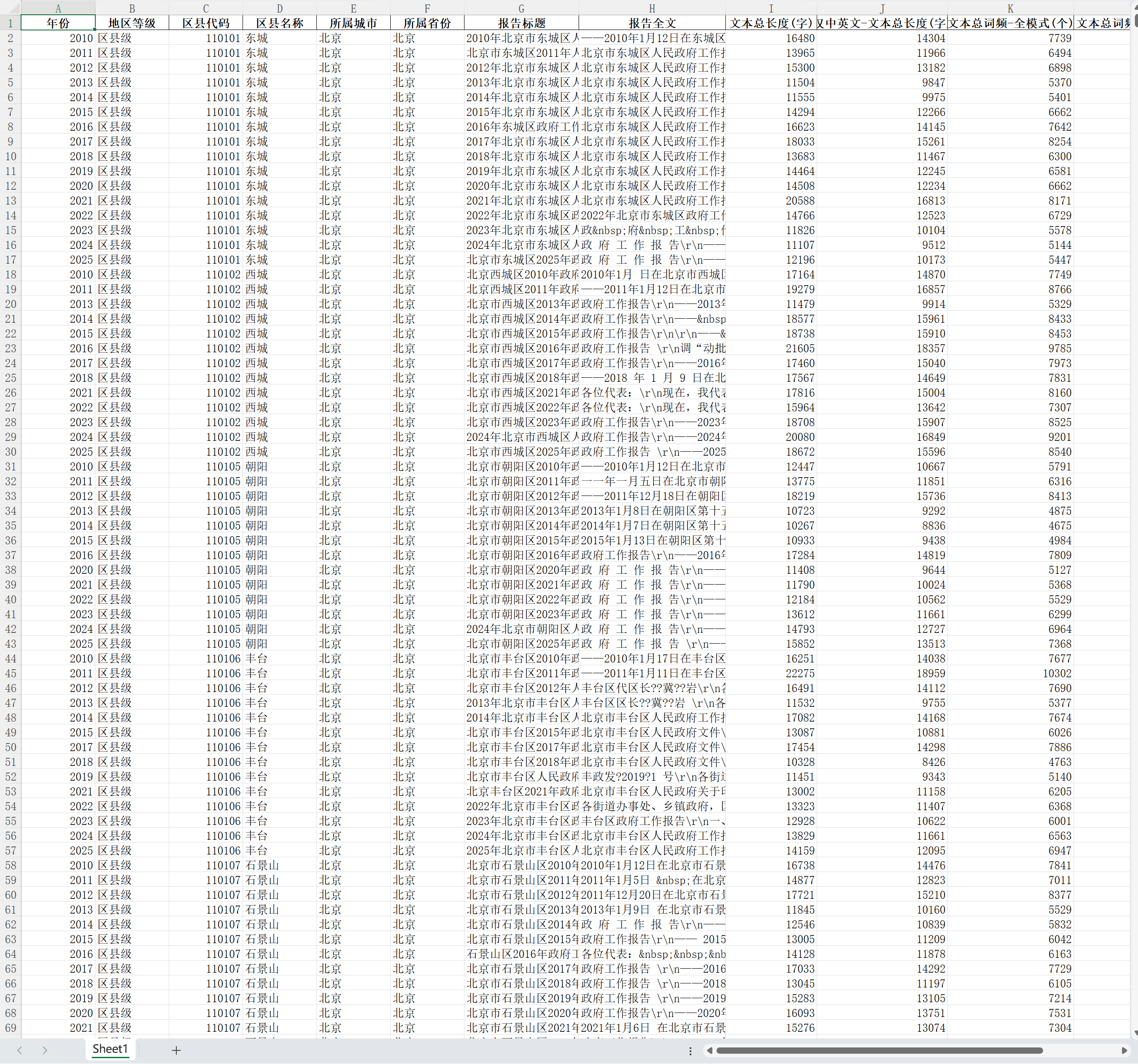Click the next sheet navigation arrow
1138x1064 pixels.
[x=45, y=1050]
